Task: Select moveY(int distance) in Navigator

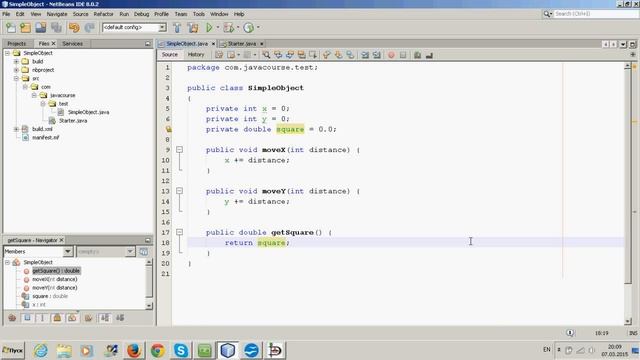Action: pos(55,288)
